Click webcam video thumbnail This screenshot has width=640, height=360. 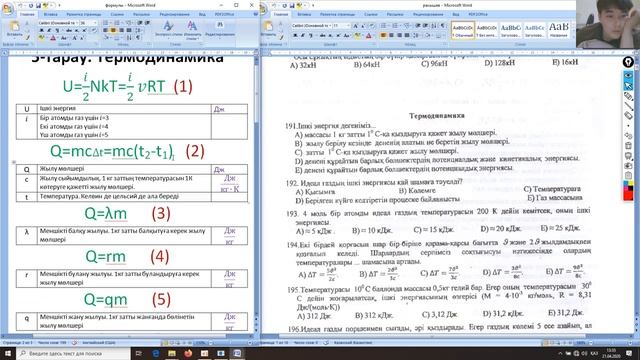point(608,24)
